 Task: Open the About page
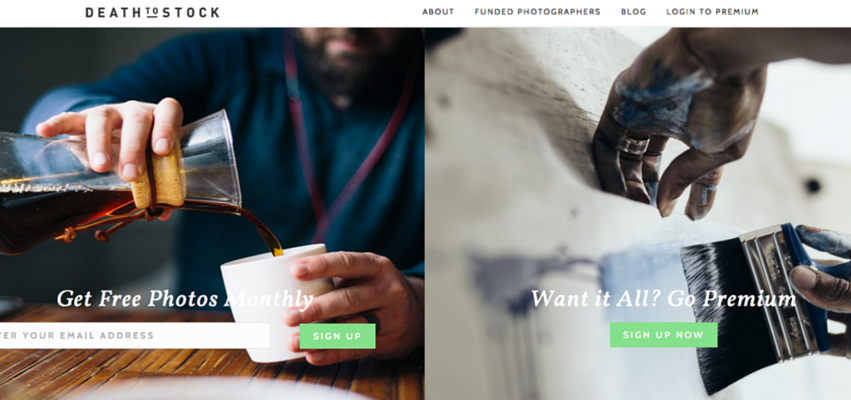coord(438,12)
